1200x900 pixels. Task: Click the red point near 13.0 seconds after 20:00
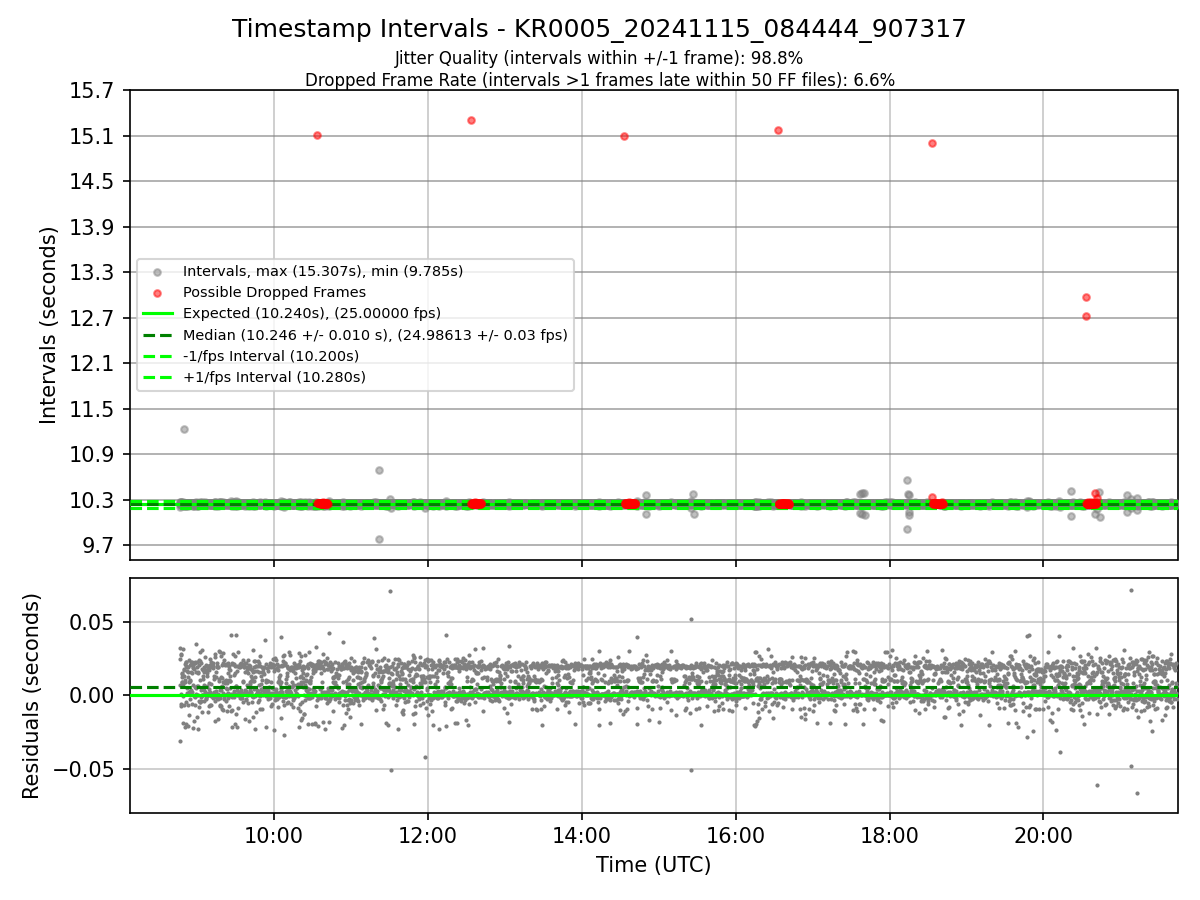[1086, 297]
